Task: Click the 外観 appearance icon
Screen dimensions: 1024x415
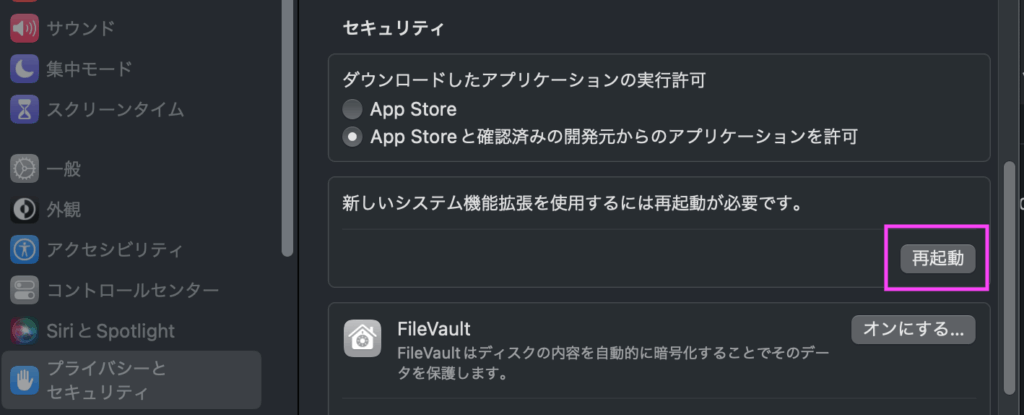Action: click(x=24, y=209)
